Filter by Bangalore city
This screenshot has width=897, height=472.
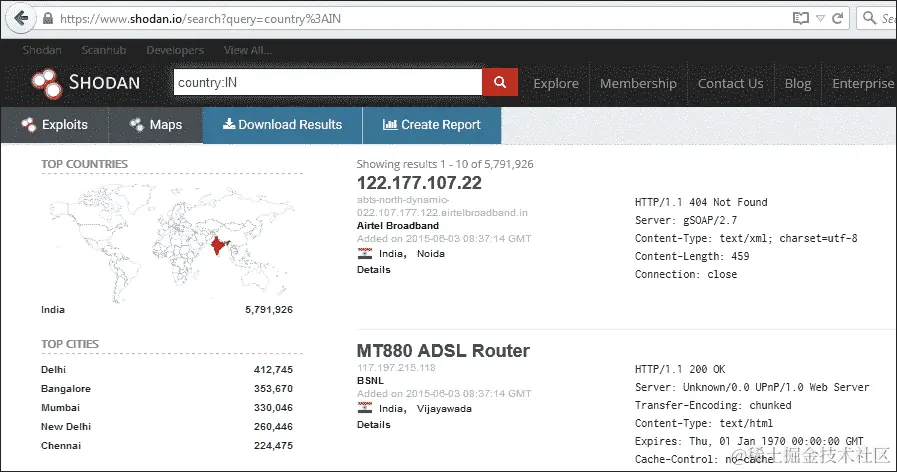(x=66, y=388)
